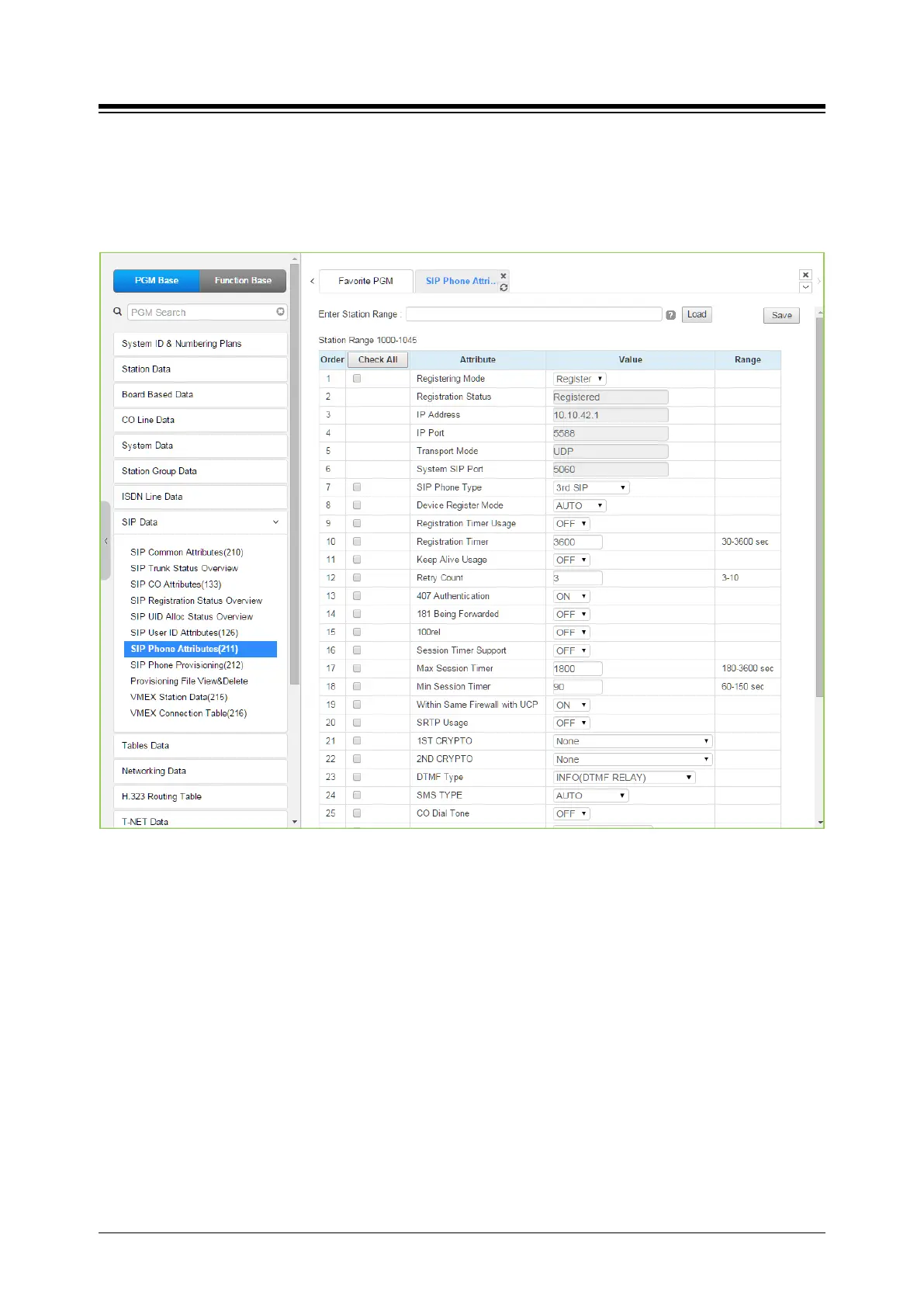Click the Retry Count value field

click(x=577, y=578)
